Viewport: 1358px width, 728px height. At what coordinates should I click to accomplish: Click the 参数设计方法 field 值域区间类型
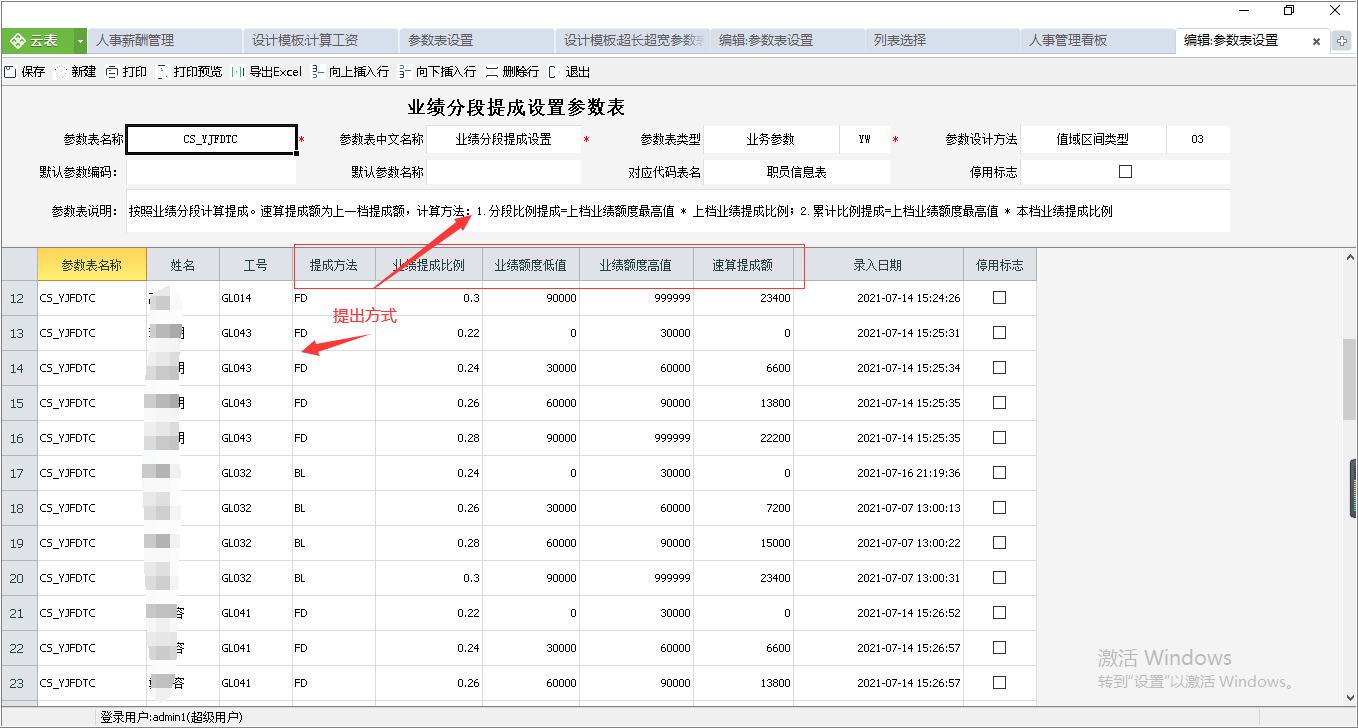point(1093,140)
